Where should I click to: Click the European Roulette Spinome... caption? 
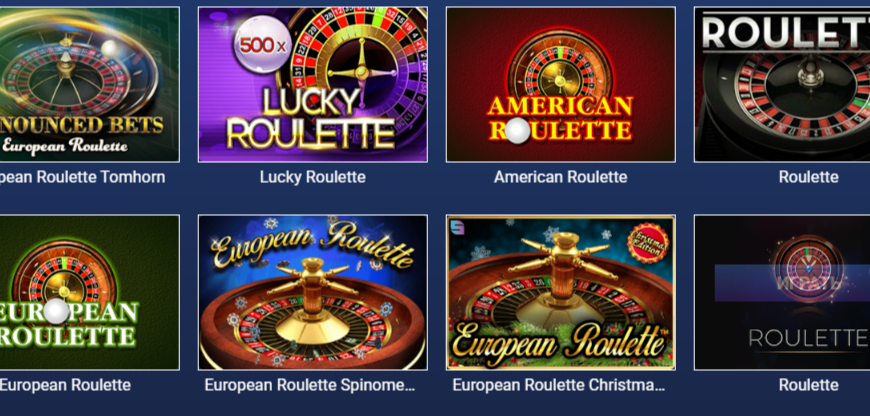(310, 385)
